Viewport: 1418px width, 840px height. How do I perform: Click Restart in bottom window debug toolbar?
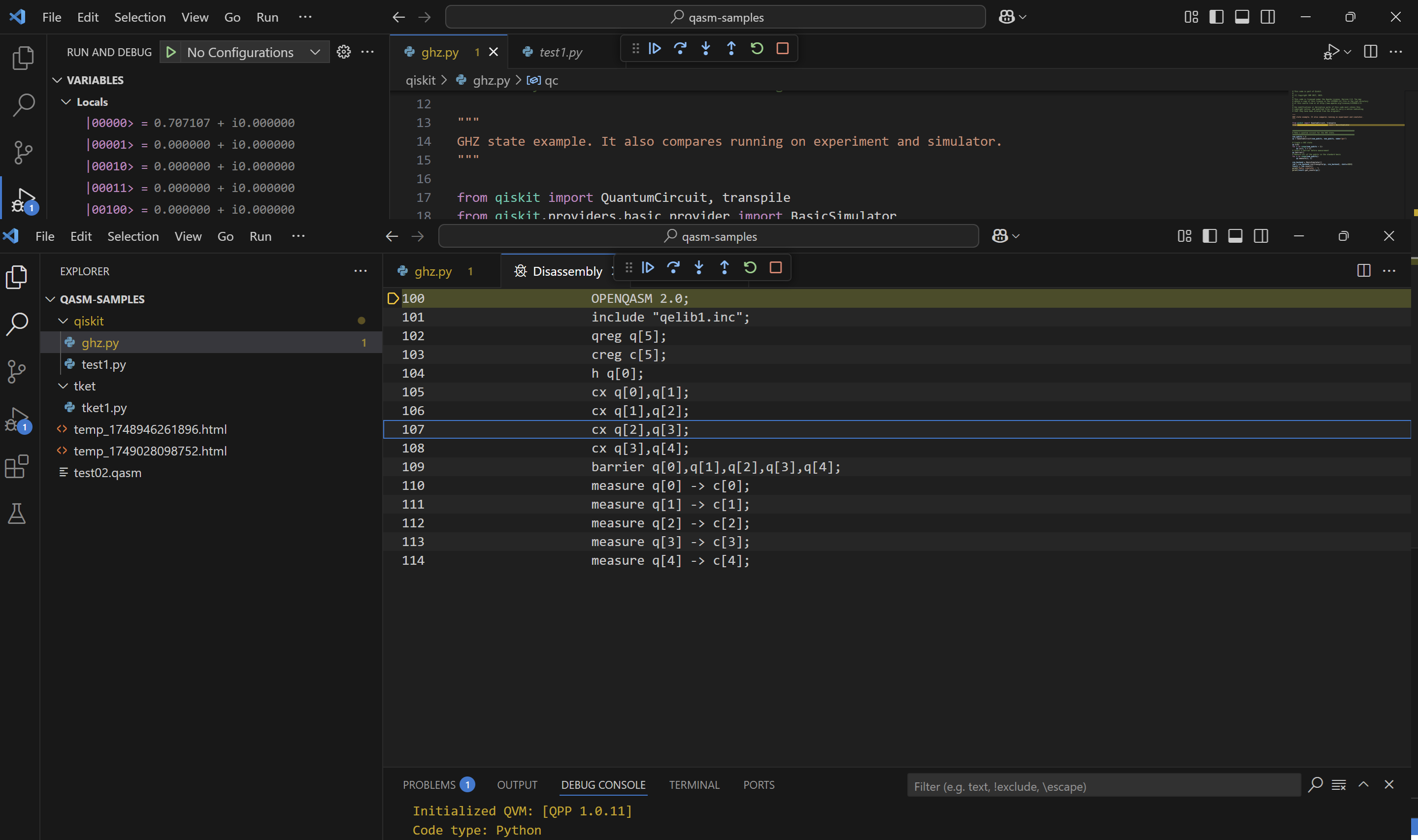pyautogui.click(x=750, y=267)
